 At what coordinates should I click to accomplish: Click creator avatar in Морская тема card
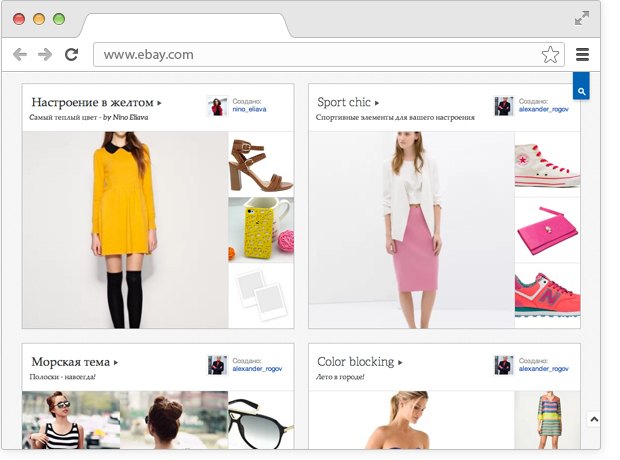click(217, 365)
